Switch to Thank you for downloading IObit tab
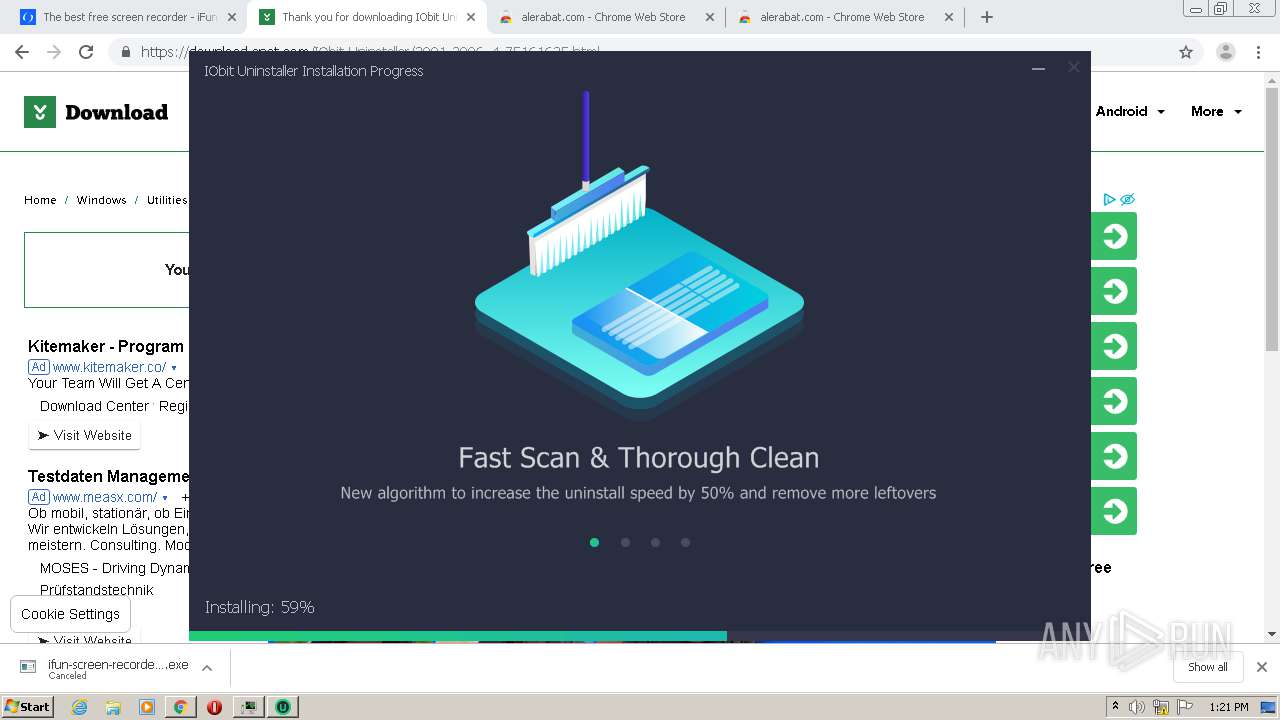This screenshot has width=1280, height=720. pos(366,17)
